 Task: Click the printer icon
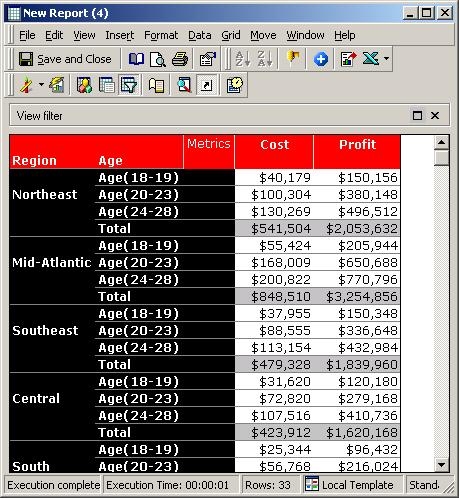point(180,59)
